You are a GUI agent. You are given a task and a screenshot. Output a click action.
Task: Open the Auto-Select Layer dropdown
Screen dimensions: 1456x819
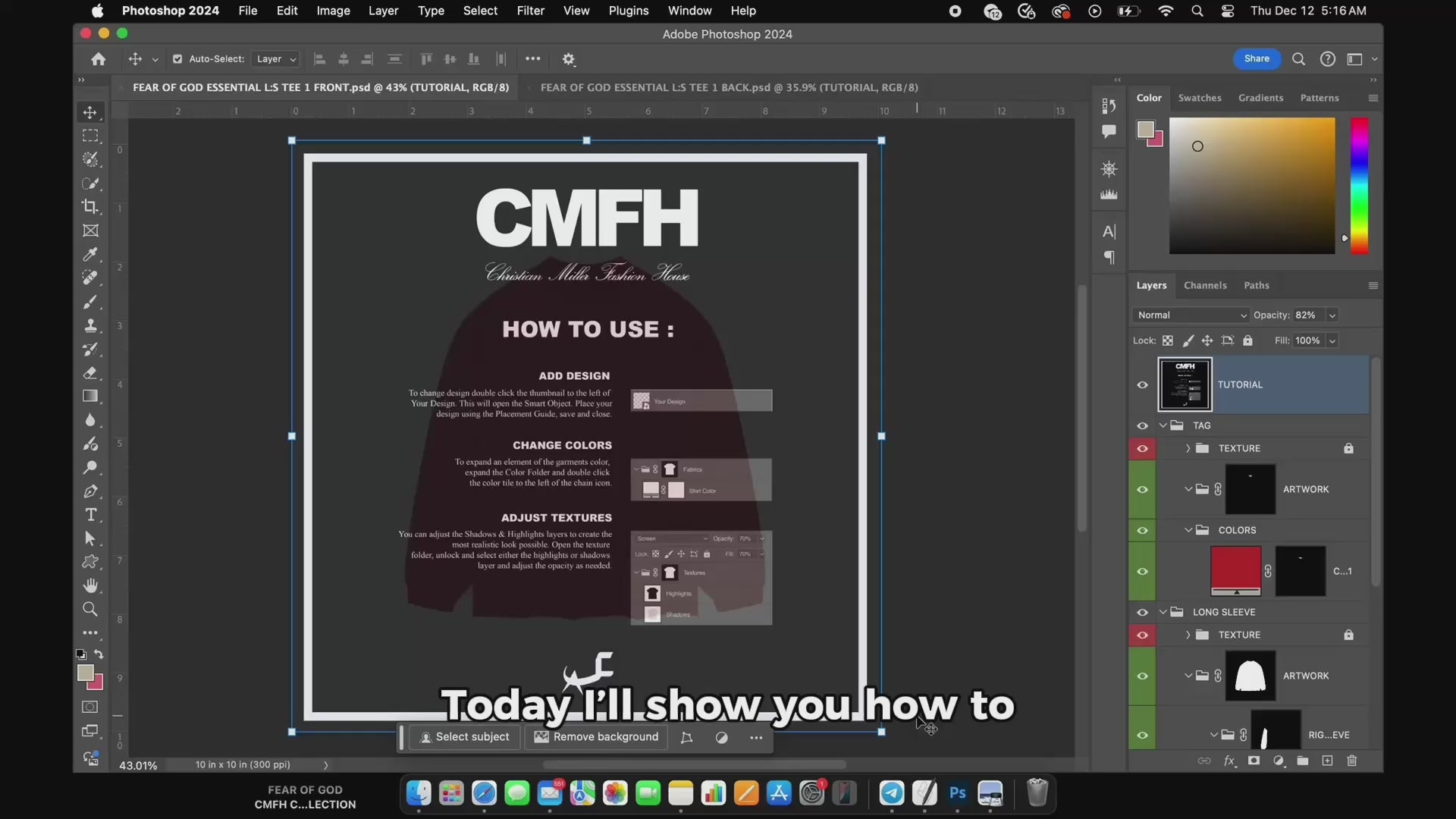pos(275,59)
